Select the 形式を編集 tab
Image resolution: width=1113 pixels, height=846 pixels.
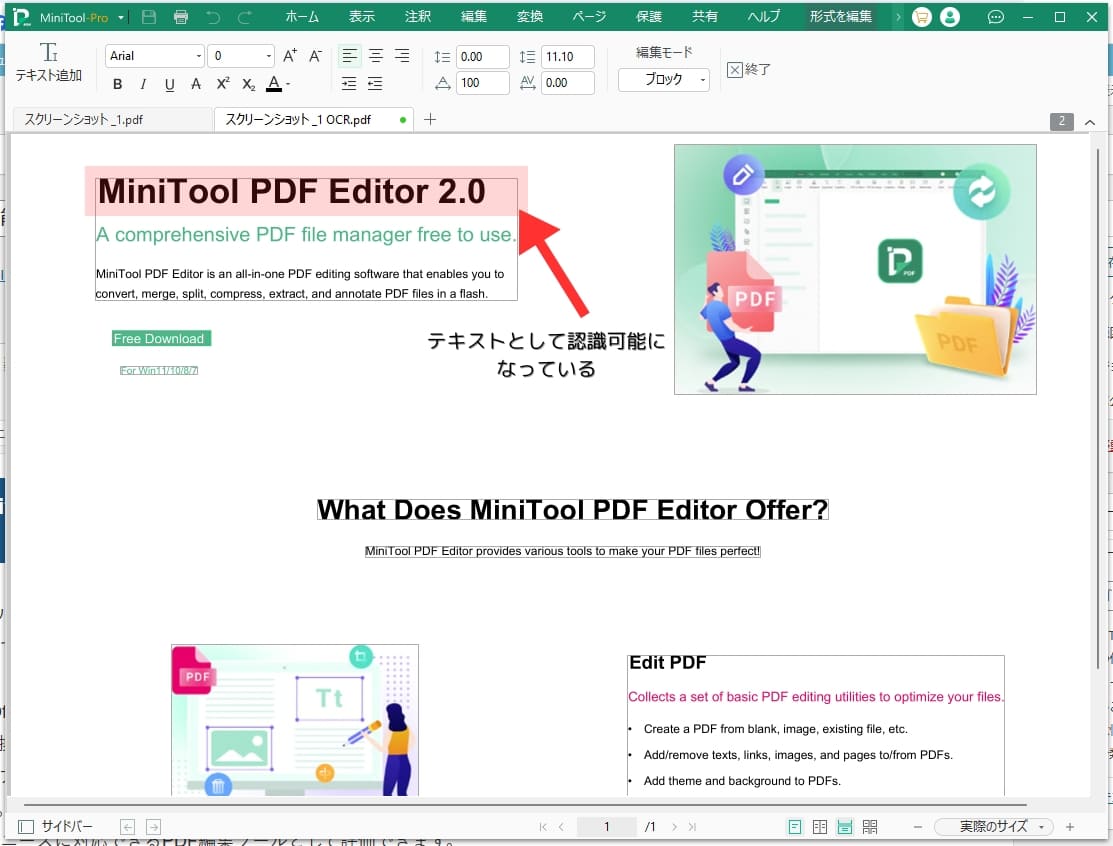pos(841,16)
